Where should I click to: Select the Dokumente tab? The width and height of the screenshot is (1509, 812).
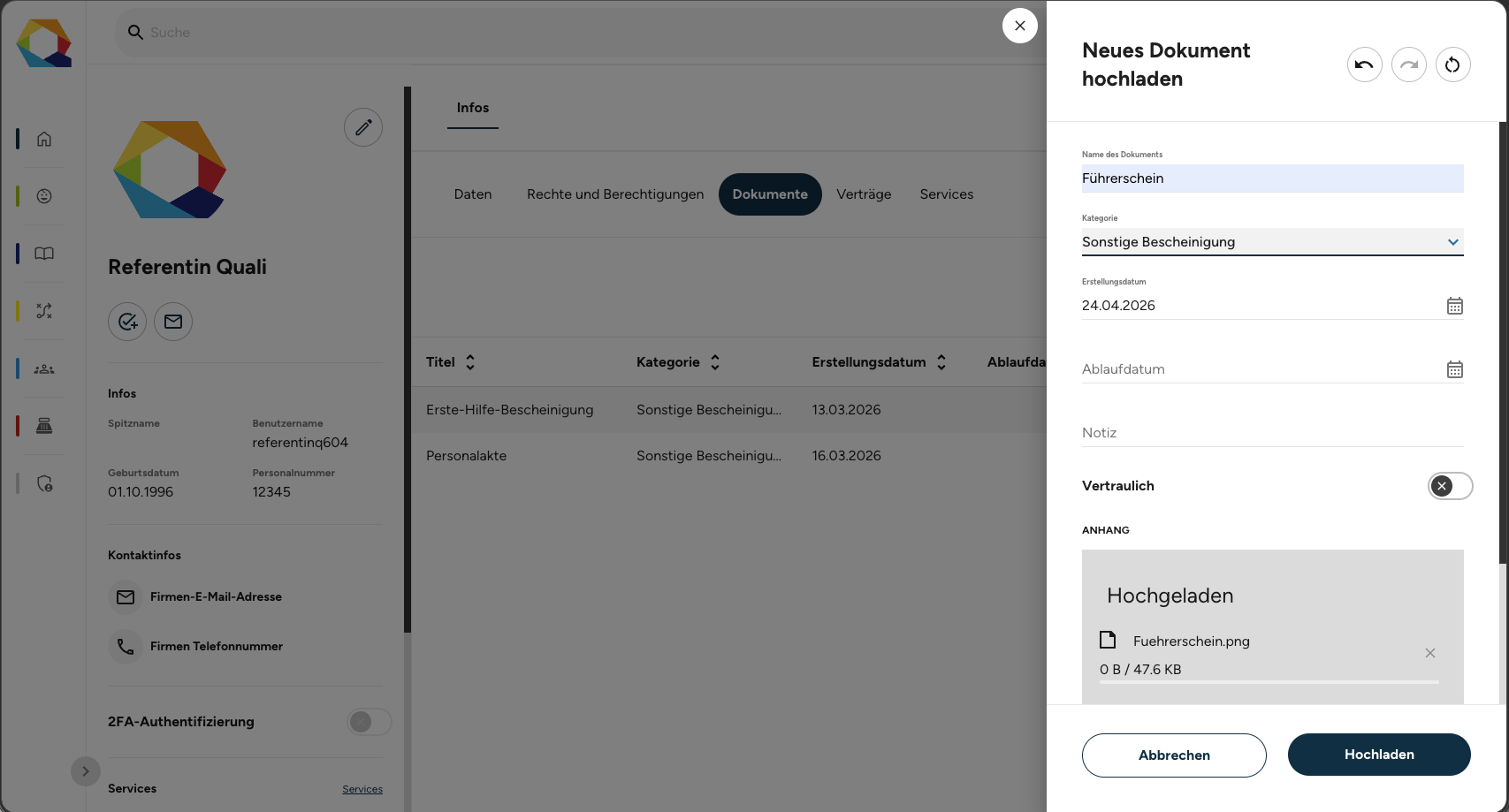770,194
